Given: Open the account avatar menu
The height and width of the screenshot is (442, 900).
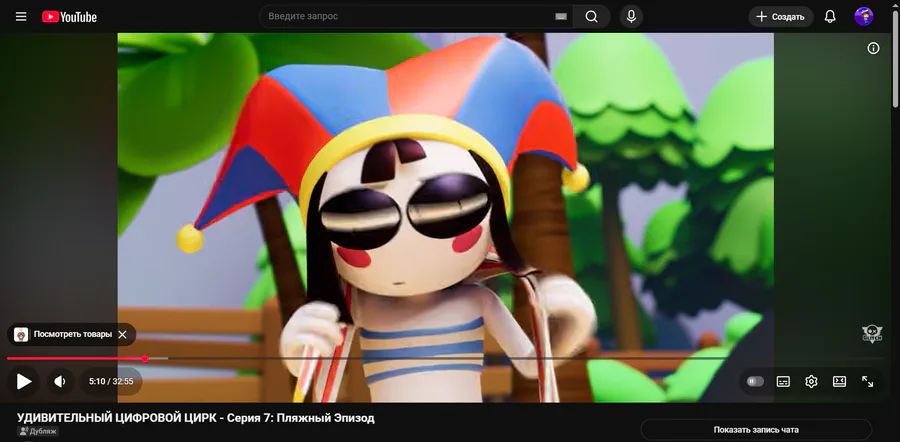Looking at the screenshot, I should [864, 17].
